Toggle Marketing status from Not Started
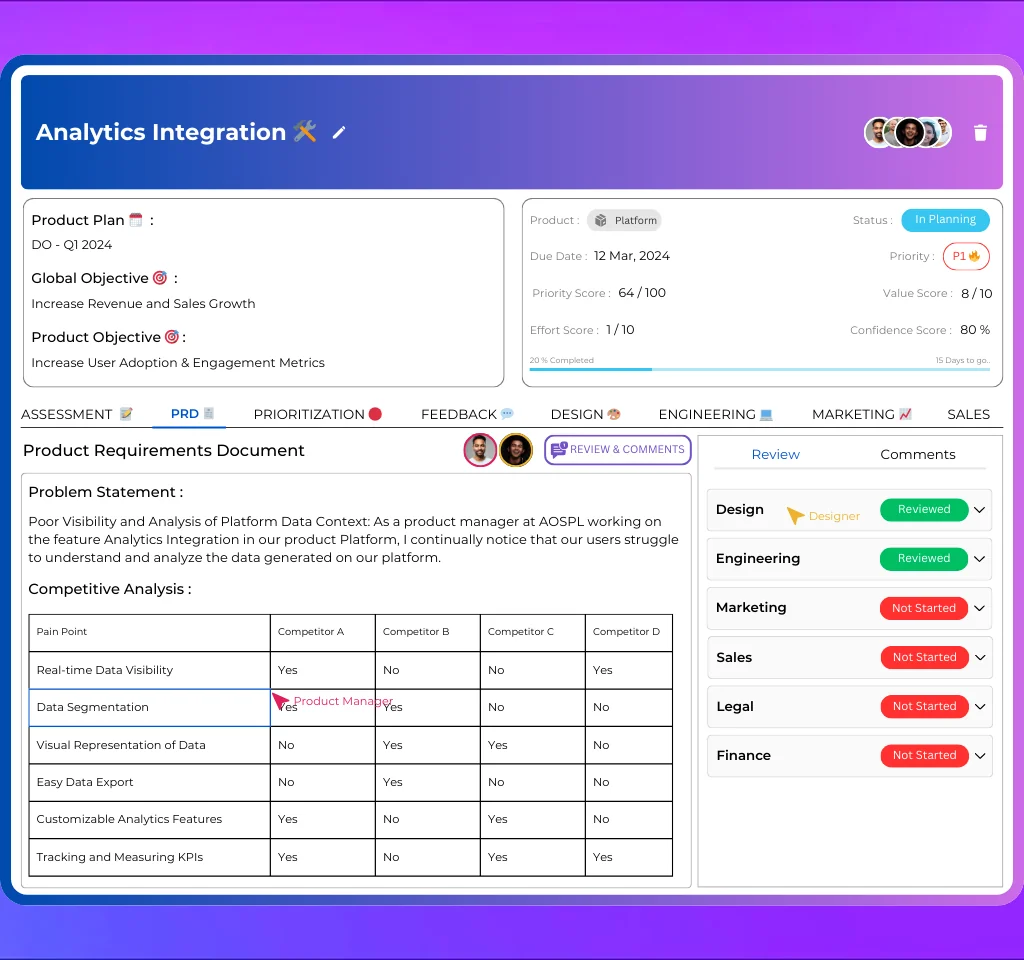The height and width of the screenshot is (960, 1024). (x=924, y=608)
